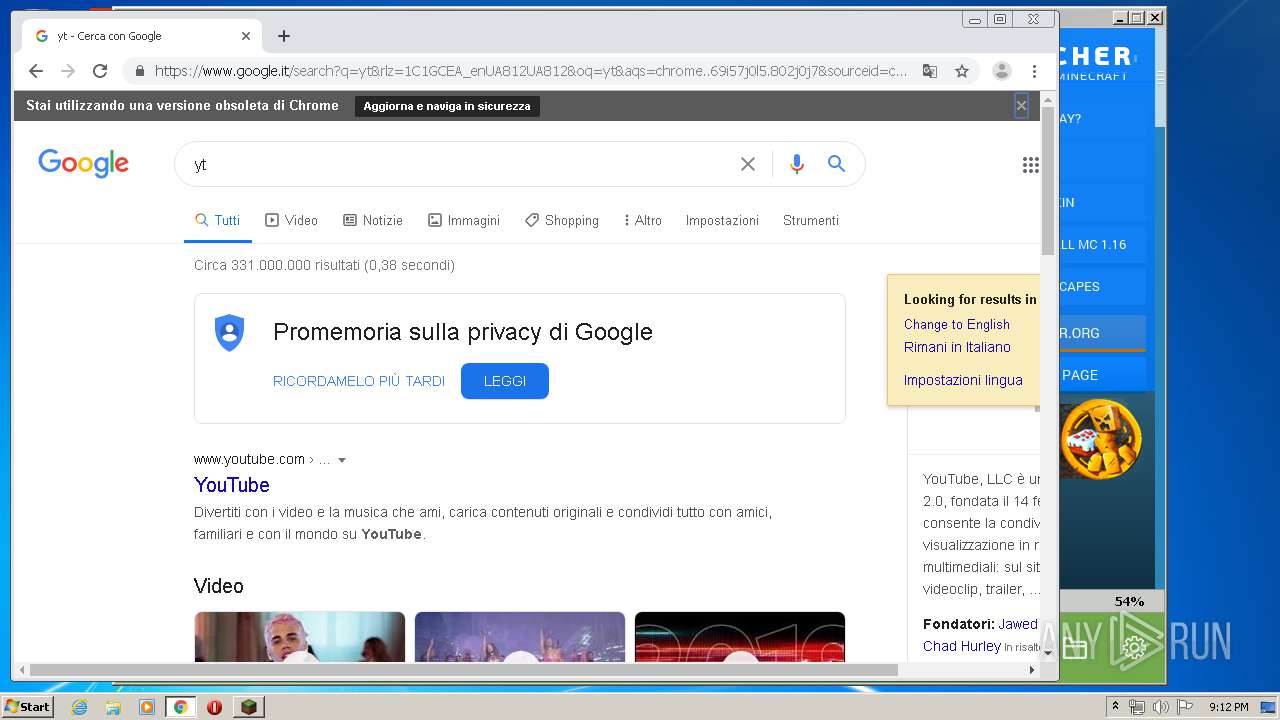
Task: Open volume control in system tray
Action: point(1160,707)
